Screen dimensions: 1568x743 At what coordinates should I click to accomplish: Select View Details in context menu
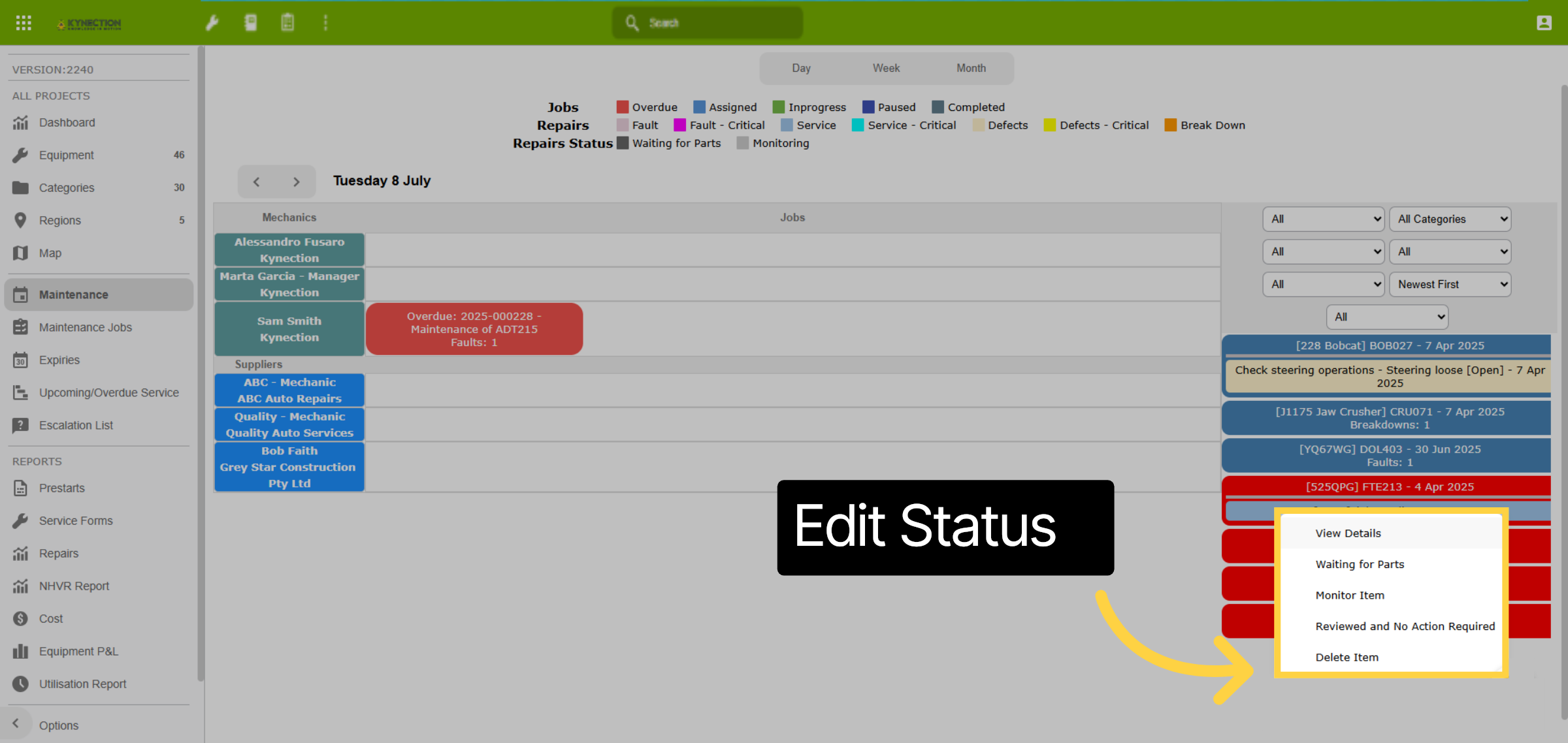pyautogui.click(x=1391, y=533)
